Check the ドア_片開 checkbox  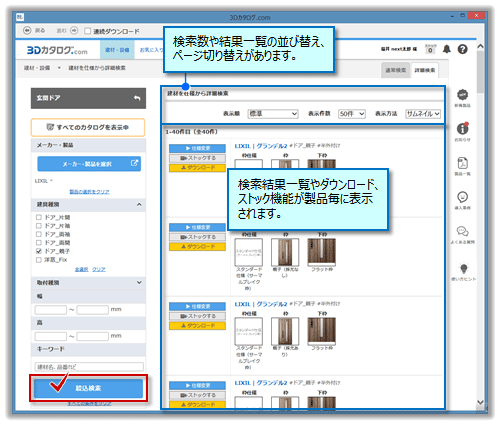[39, 217]
